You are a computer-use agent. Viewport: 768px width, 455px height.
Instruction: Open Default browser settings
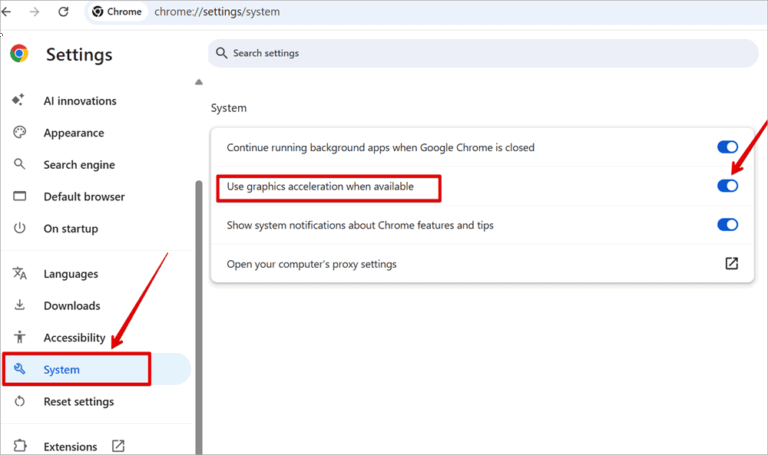point(84,197)
